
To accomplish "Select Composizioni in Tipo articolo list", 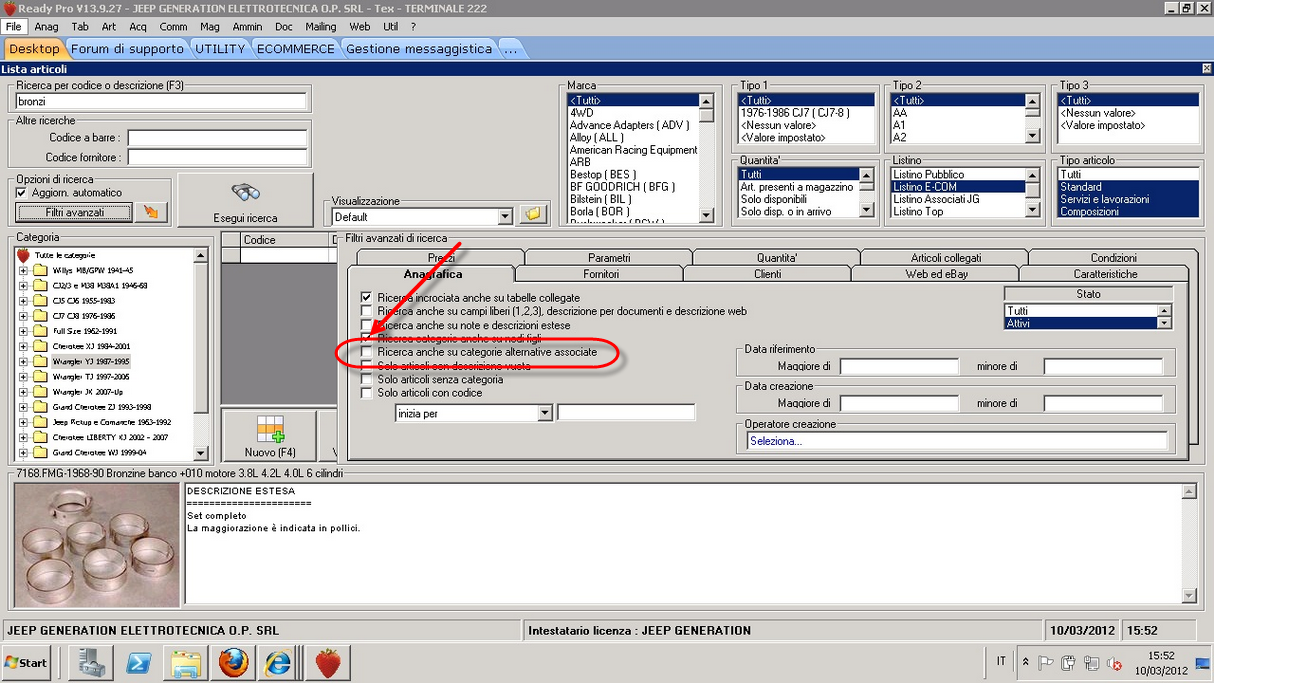I will coord(1128,211).
